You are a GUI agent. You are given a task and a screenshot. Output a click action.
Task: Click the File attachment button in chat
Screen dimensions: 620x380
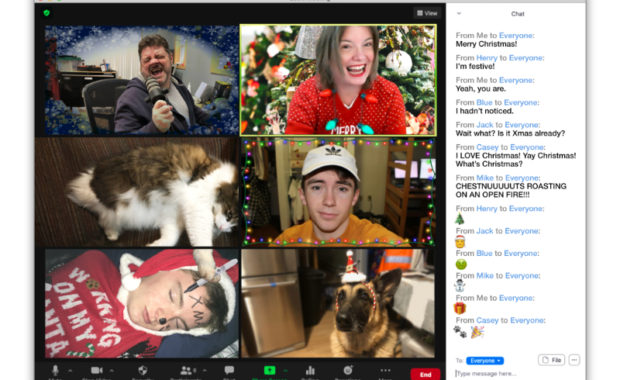pyautogui.click(x=552, y=360)
